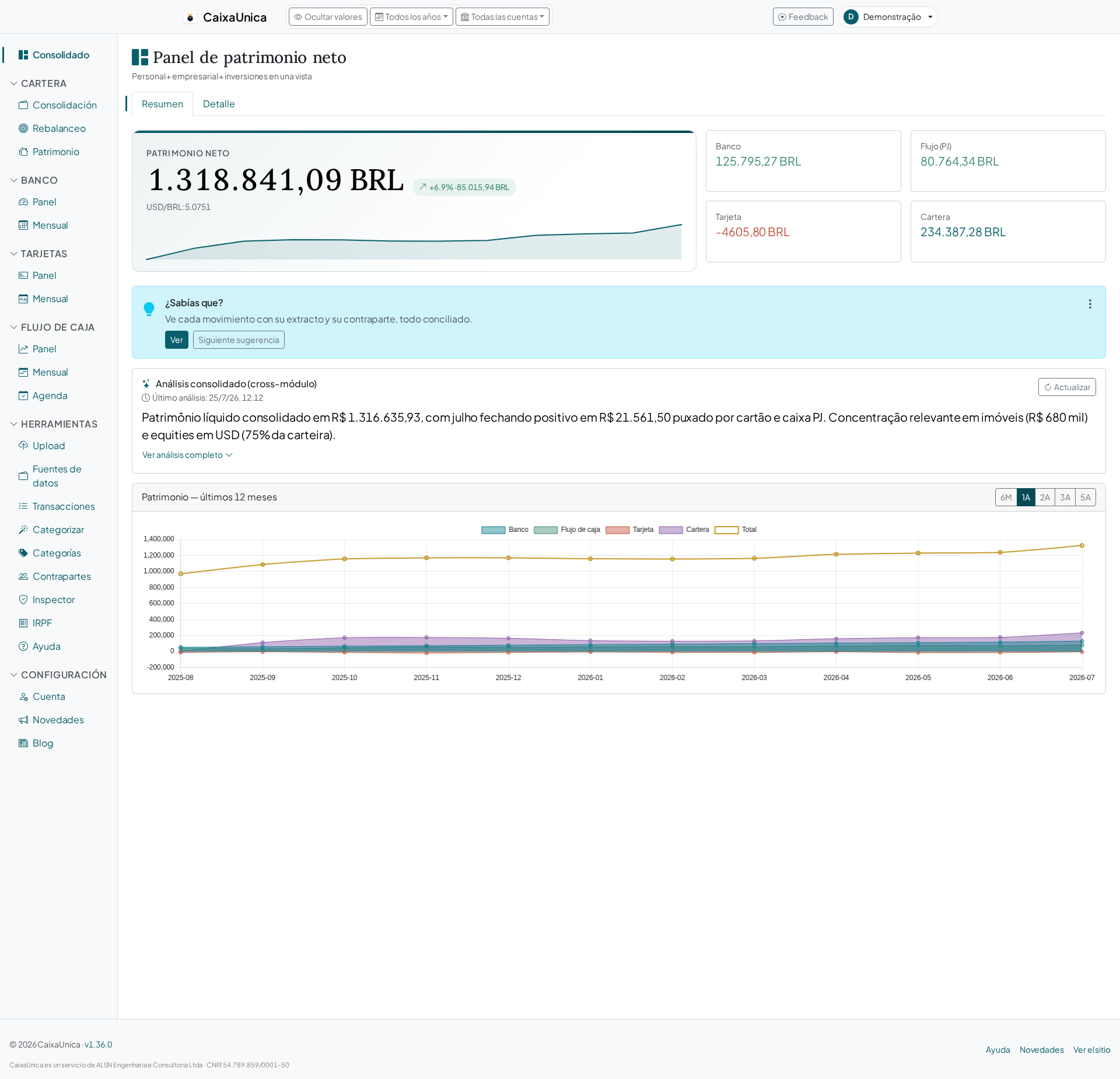The image size is (1120, 1079).
Task: Toggle Cartera series in chart legend
Action: click(684, 530)
